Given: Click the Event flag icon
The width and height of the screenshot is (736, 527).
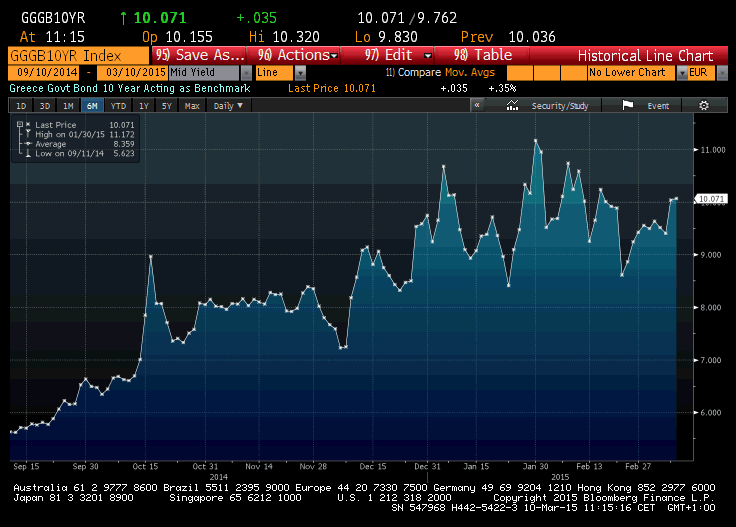Looking at the screenshot, I should pyautogui.click(x=628, y=105).
